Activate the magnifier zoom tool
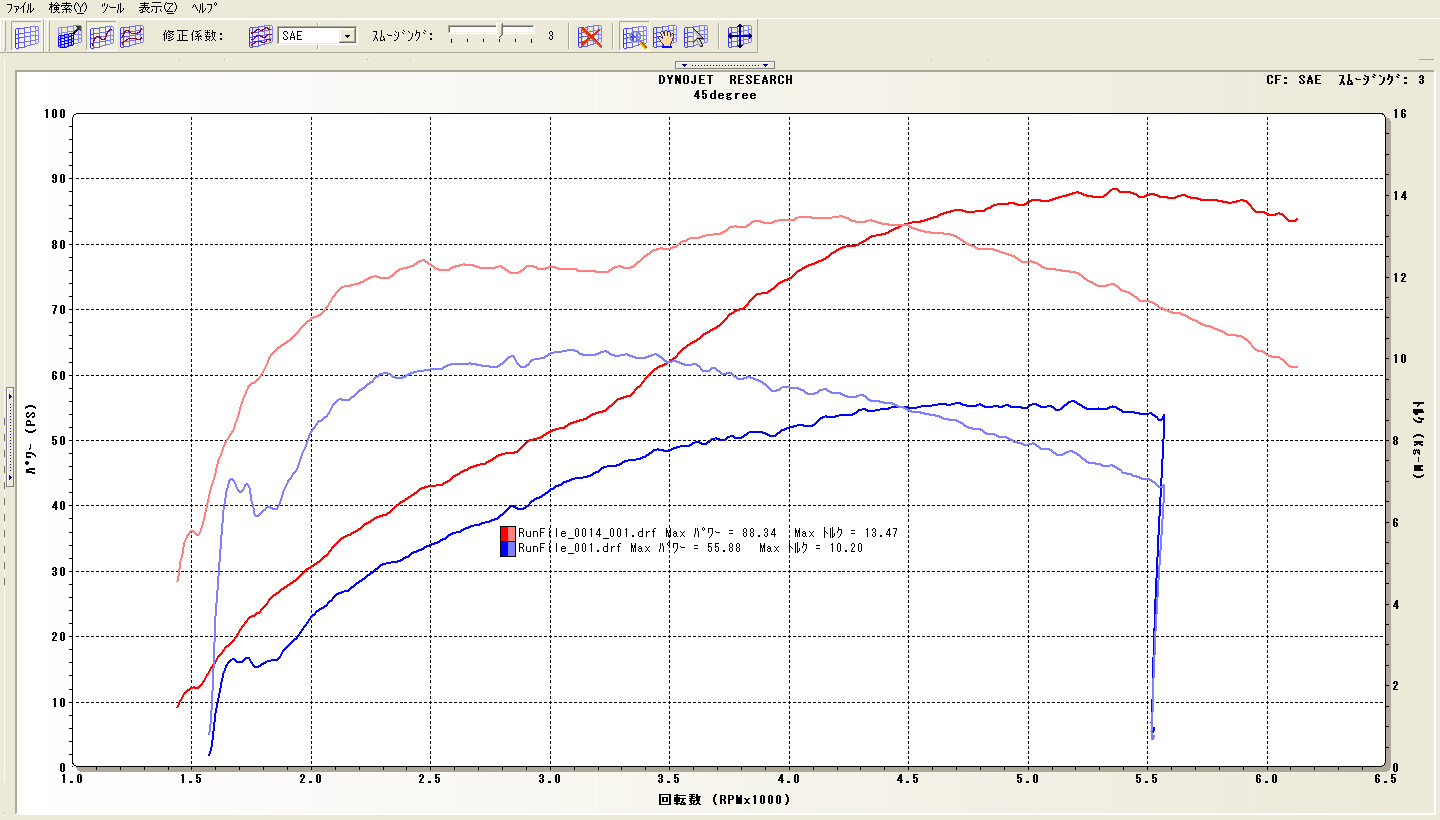The width and height of the screenshot is (1440, 820). point(635,37)
